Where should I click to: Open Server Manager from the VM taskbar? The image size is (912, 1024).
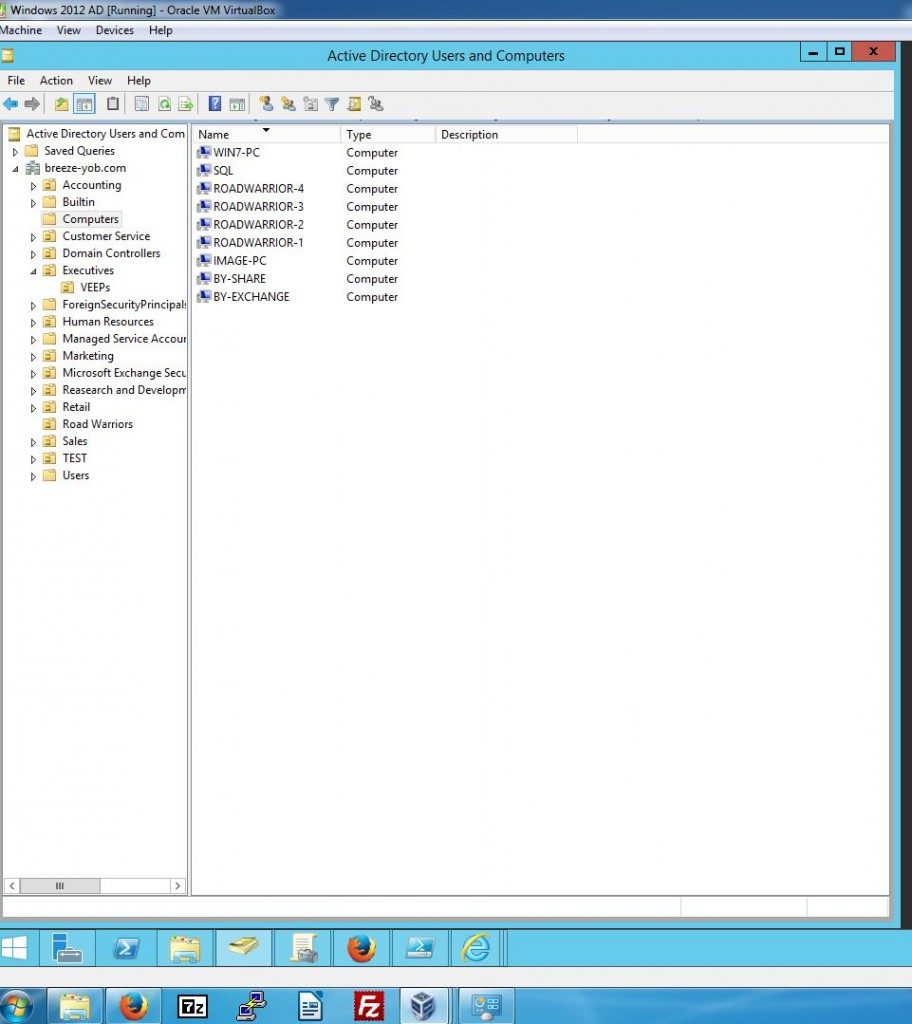[x=67, y=948]
